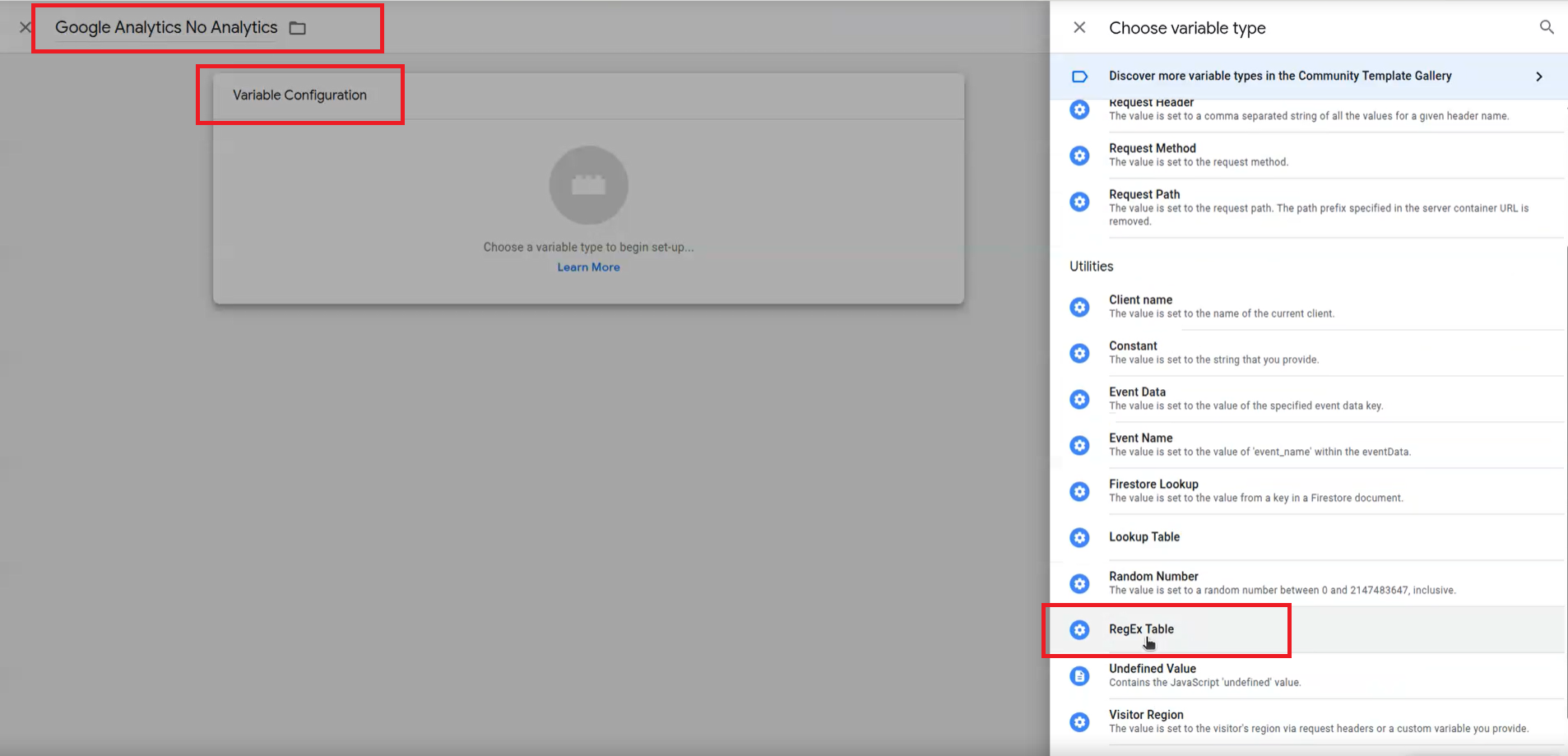Click the folder icon beside variable name
Screen dimensions: 1568x756
tap(298, 28)
